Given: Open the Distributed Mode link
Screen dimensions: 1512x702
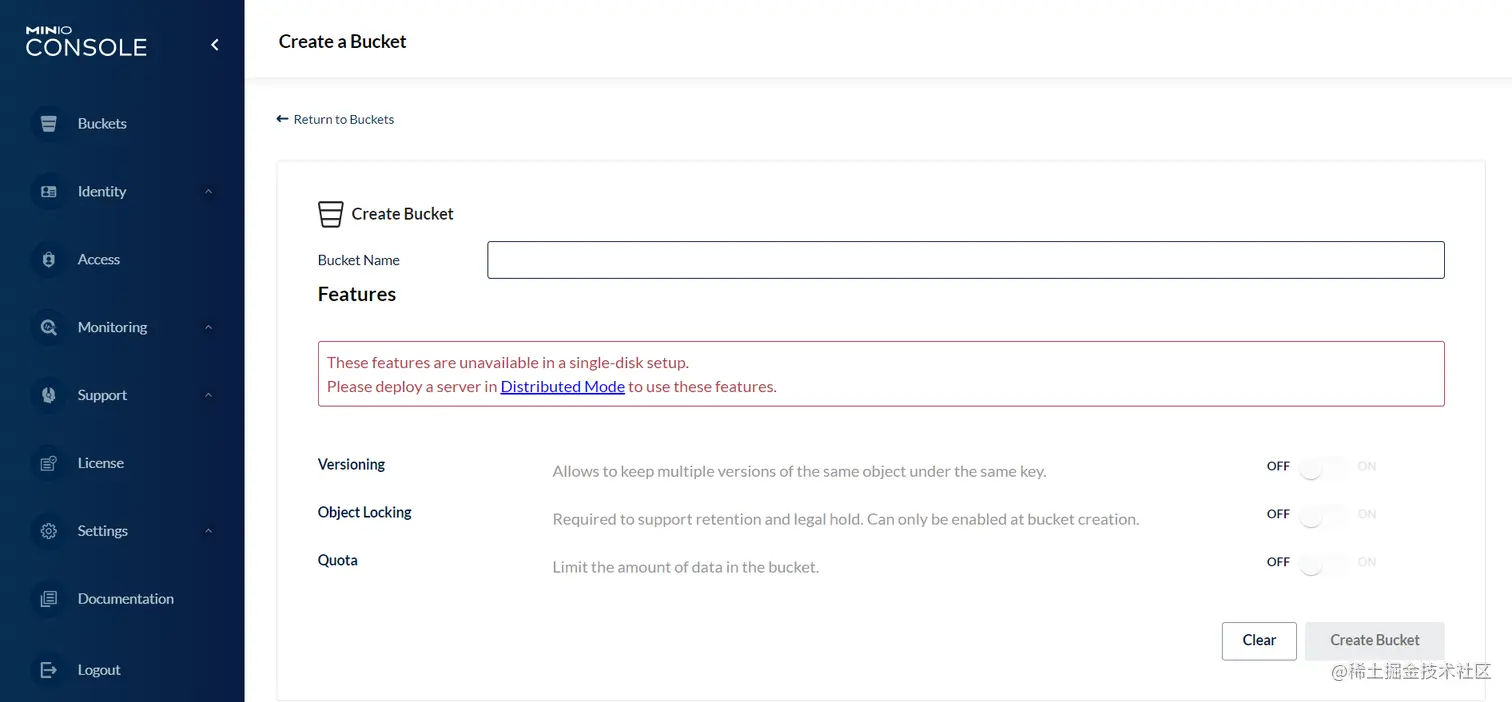Looking at the screenshot, I should tap(562, 387).
